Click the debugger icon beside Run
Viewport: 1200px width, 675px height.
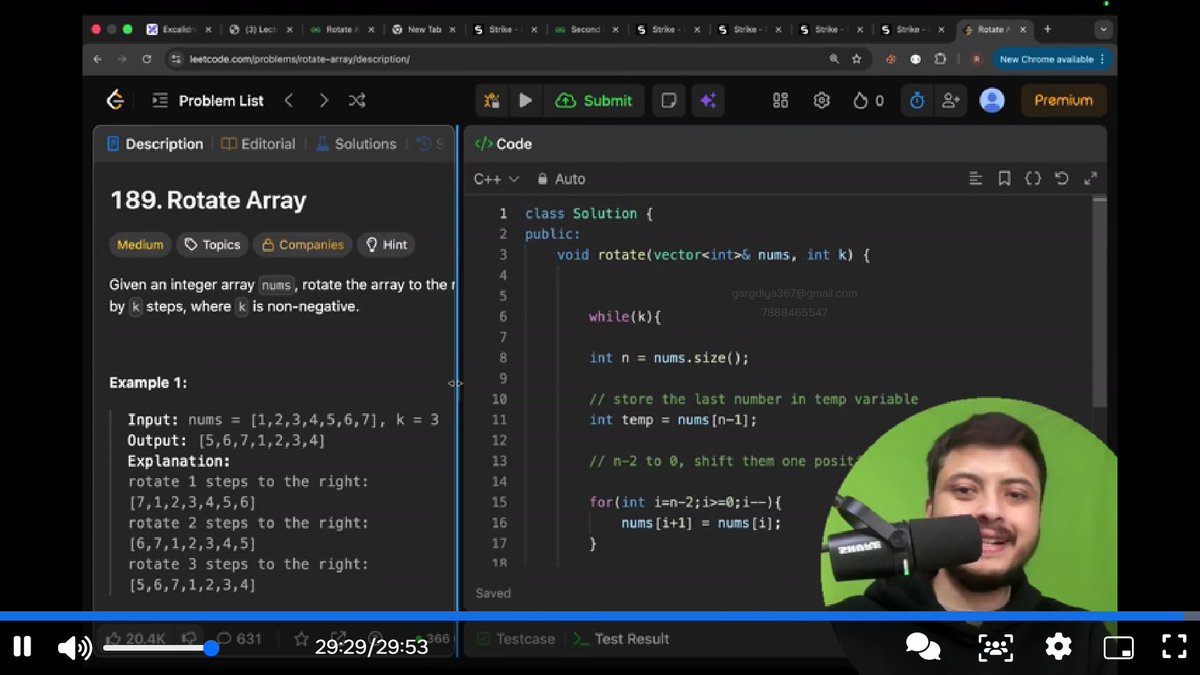[491, 100]
